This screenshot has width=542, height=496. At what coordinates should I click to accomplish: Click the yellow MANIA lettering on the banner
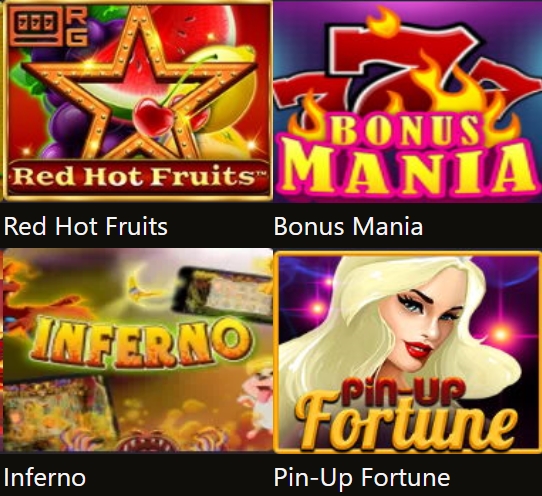[x=408, y=170]
